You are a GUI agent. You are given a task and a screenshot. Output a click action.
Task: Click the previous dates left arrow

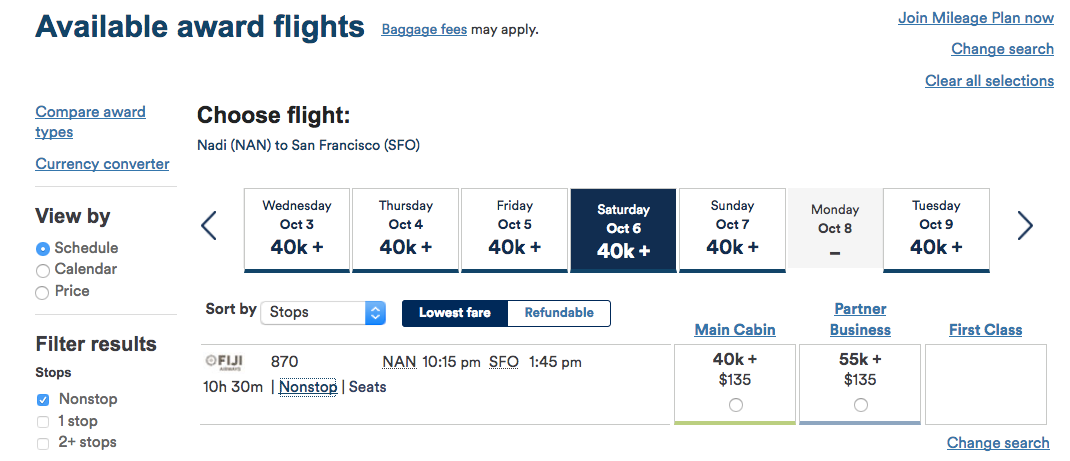pos(209,226)
